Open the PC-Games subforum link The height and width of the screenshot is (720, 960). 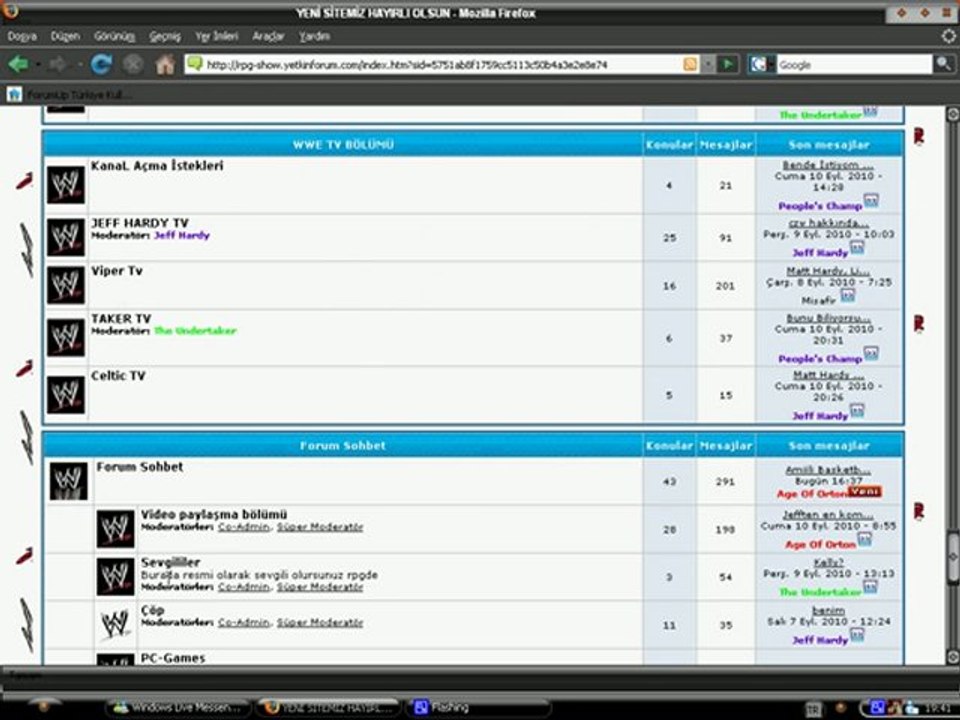[x=173, y=658]
